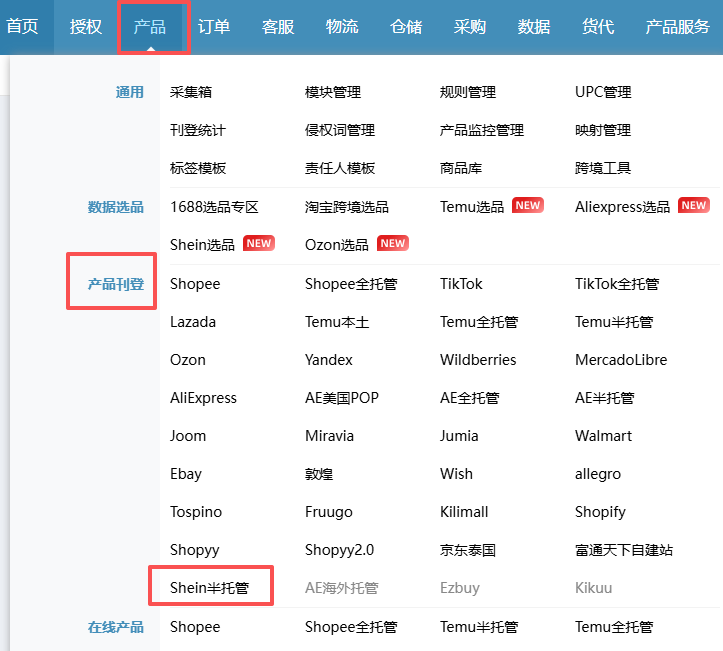Select Shopify from the platform list

[600, 512]
